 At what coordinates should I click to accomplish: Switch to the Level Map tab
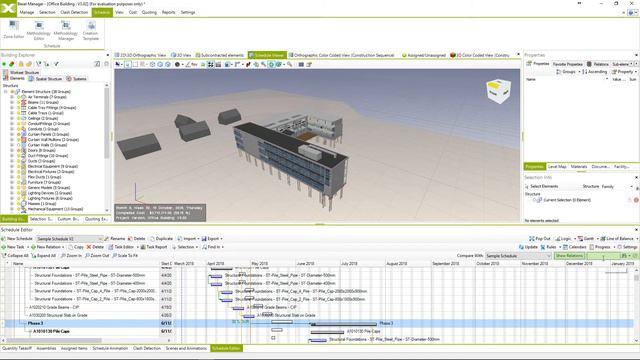click(557, 167)
